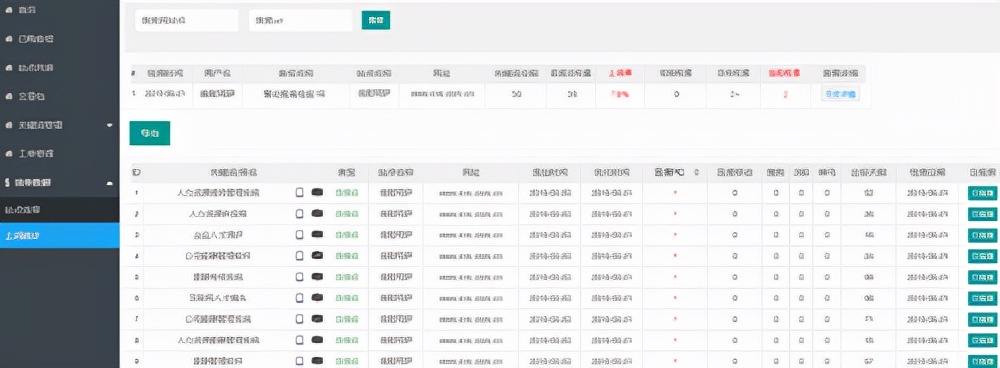
Task: Click the teal action button in row 9
Action: pyautogui.click(x=983, y=360)
